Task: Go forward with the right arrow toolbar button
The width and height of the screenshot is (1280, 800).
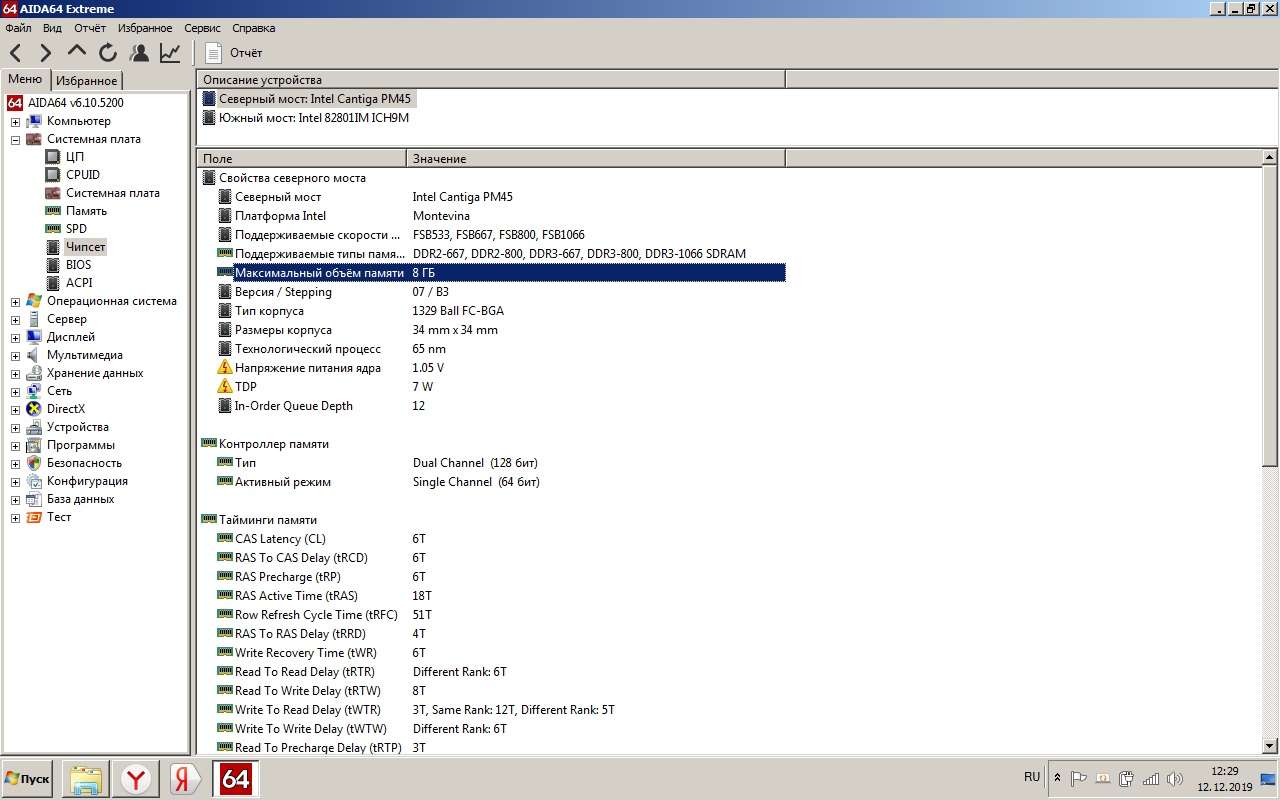Action: 46,53
